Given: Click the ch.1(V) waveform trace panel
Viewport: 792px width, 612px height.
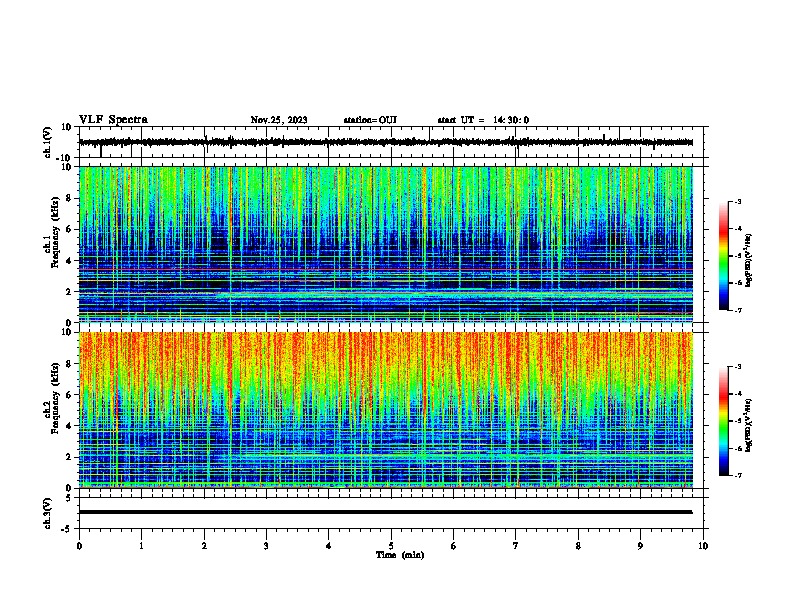Looking at the screenshot, I should tap(393, 142).
